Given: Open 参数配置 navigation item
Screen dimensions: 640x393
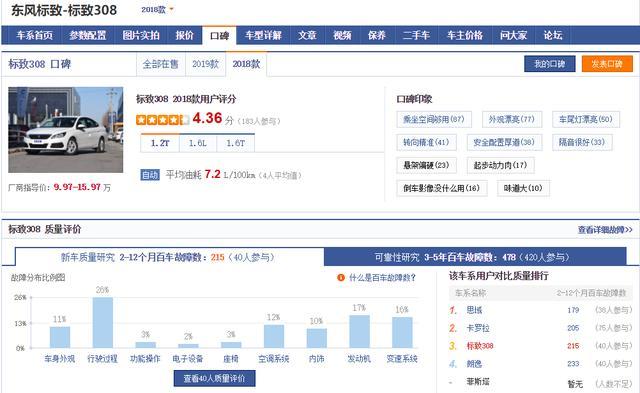Looking at the screenshot, I should pyautogui.click(x=88, y=36).
